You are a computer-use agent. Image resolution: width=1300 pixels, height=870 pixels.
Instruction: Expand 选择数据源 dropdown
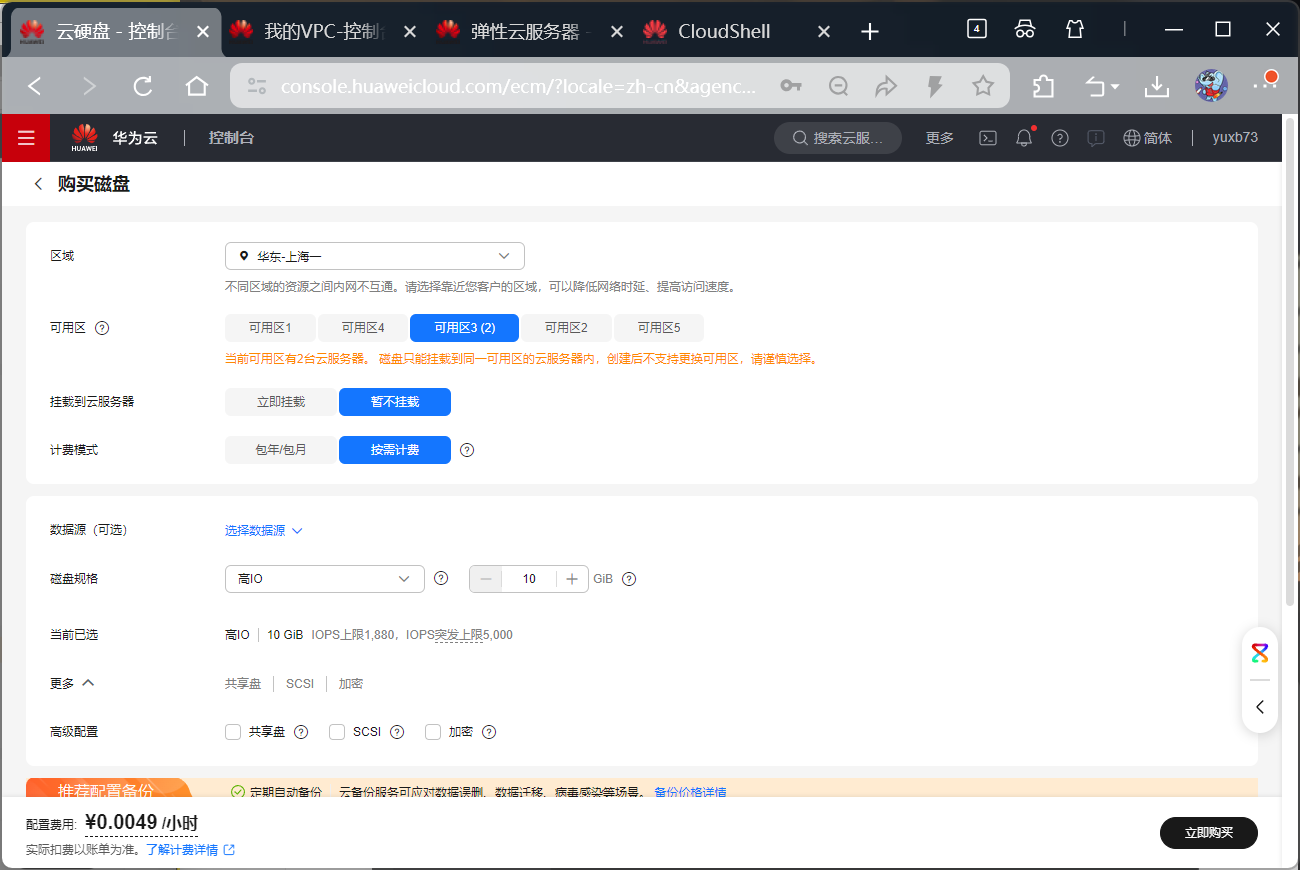point(264,531)
